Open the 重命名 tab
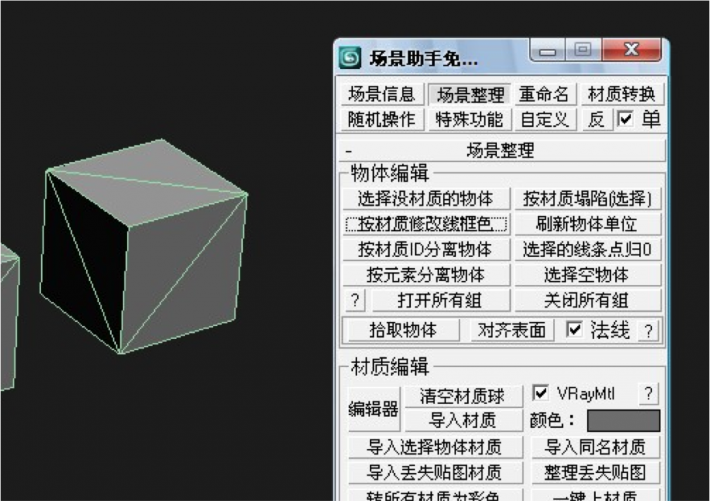This screenshot has height=501, width=710. click(544, 94)
